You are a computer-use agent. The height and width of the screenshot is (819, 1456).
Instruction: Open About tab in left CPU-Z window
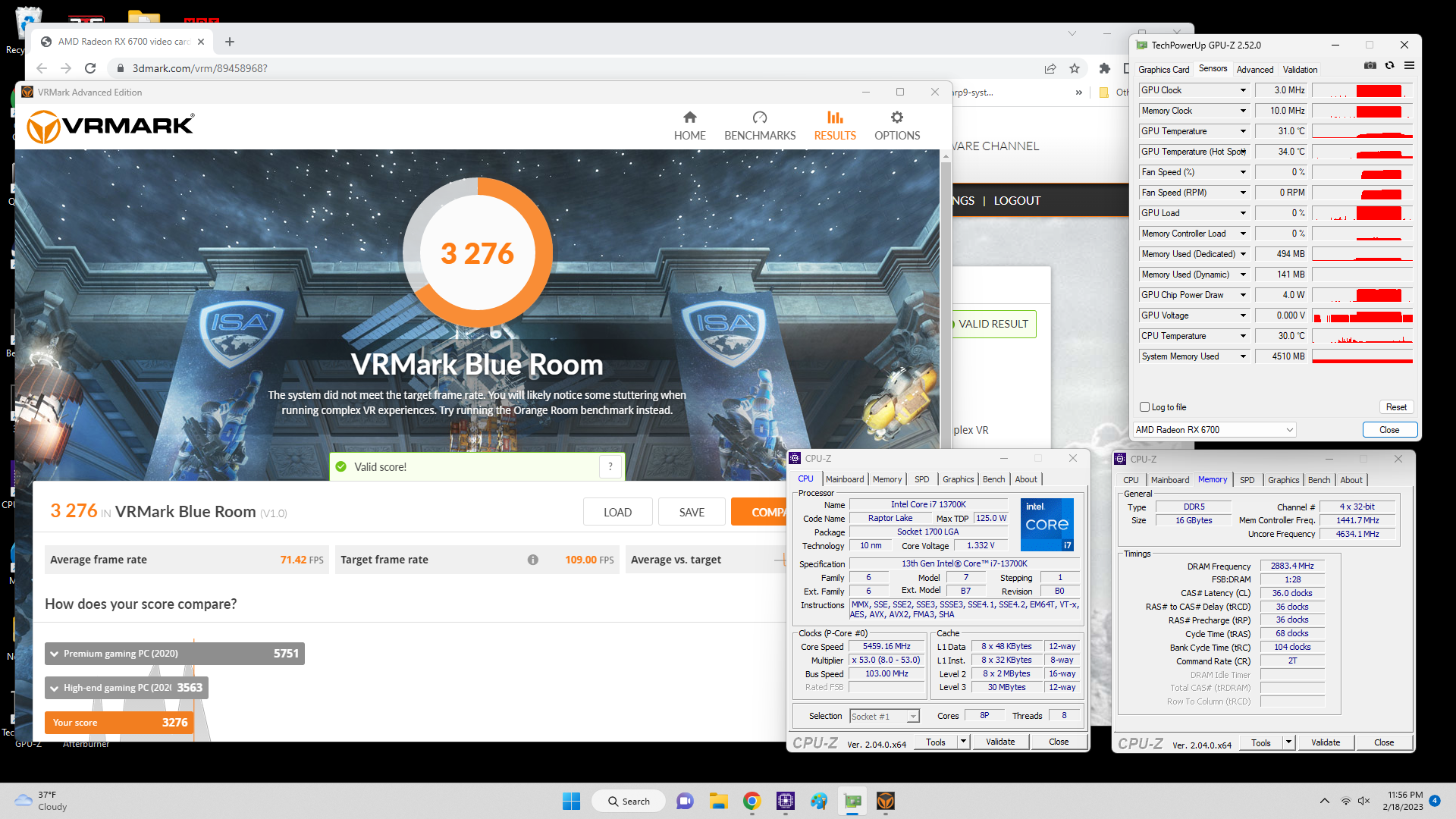pos(1026,479)
